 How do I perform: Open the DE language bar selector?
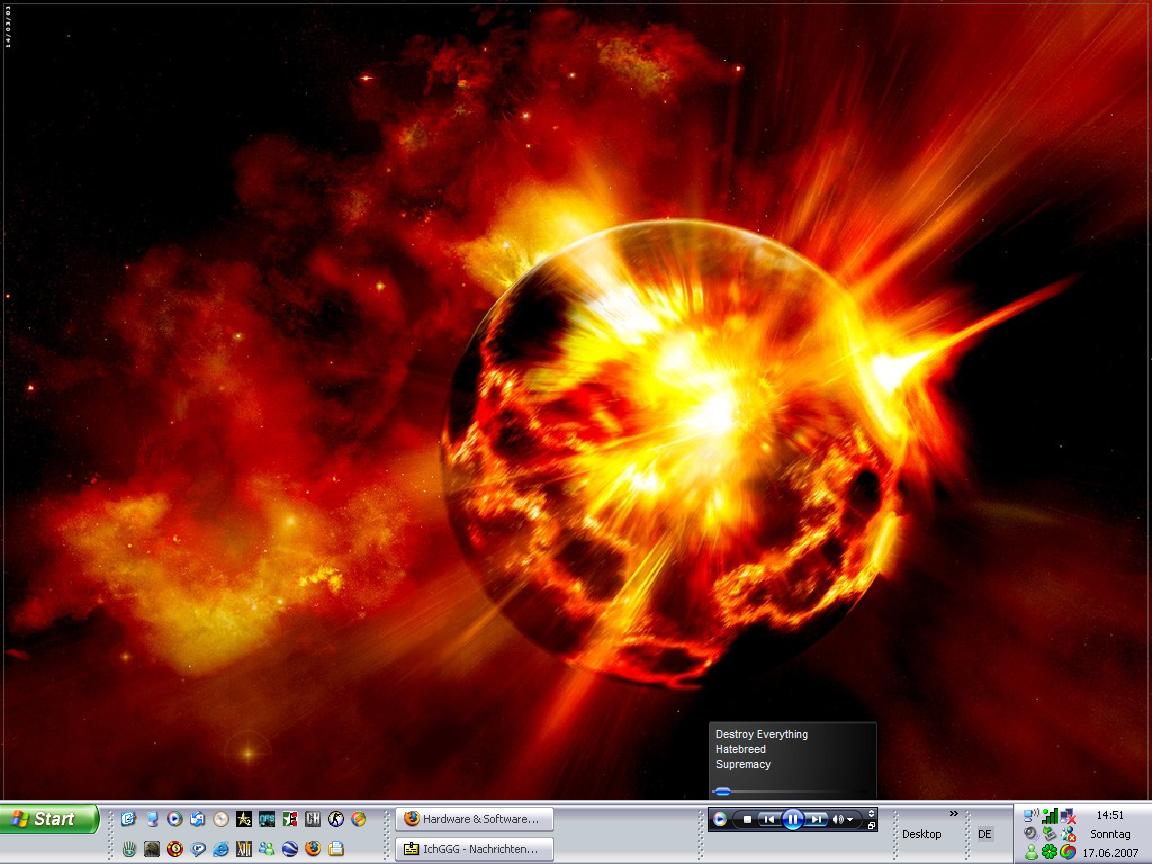click(x=985, y=834)
